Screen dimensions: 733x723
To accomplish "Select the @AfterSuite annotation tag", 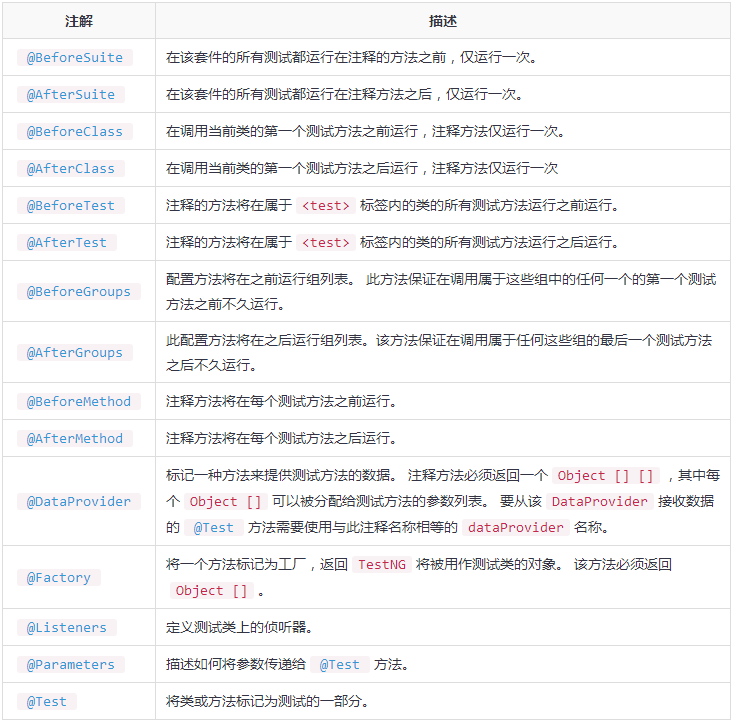I will click(71, 94).
